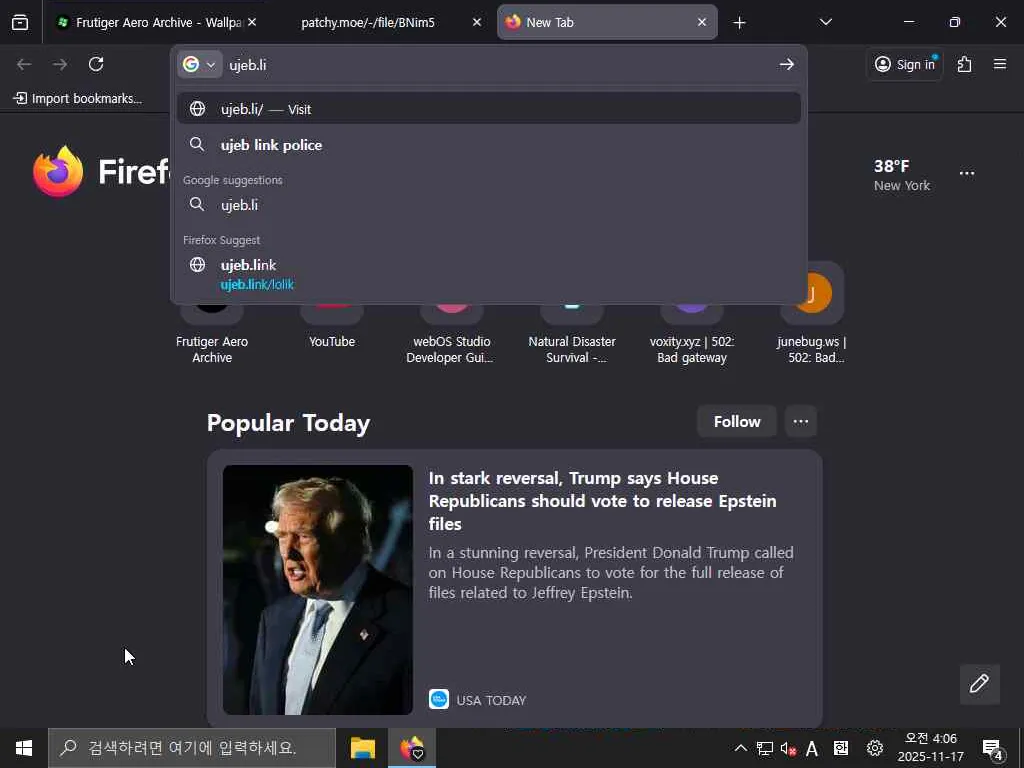Toggle the 'A' IME input mode indicator
Viewport: 1024px width, 768px height.
[812, 748]
